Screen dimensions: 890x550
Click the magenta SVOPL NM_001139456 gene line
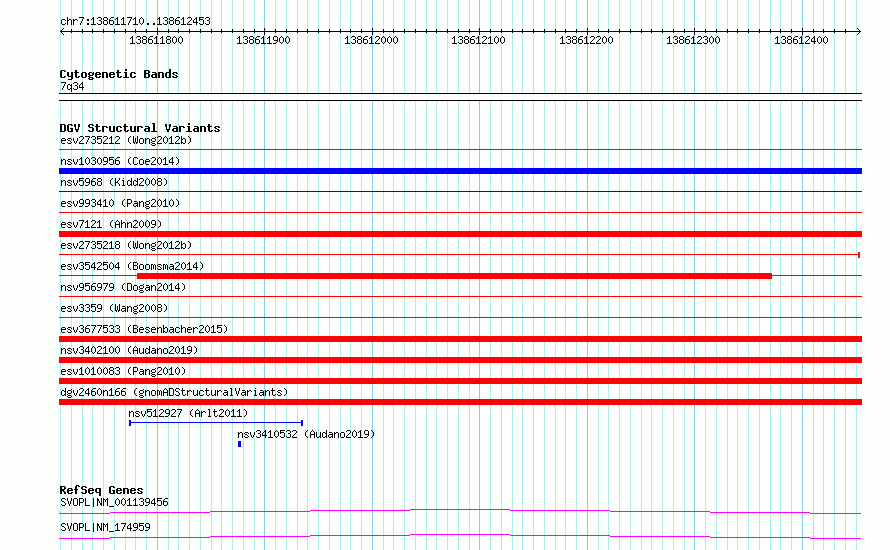pyautogui.click(x=460, y=511)
